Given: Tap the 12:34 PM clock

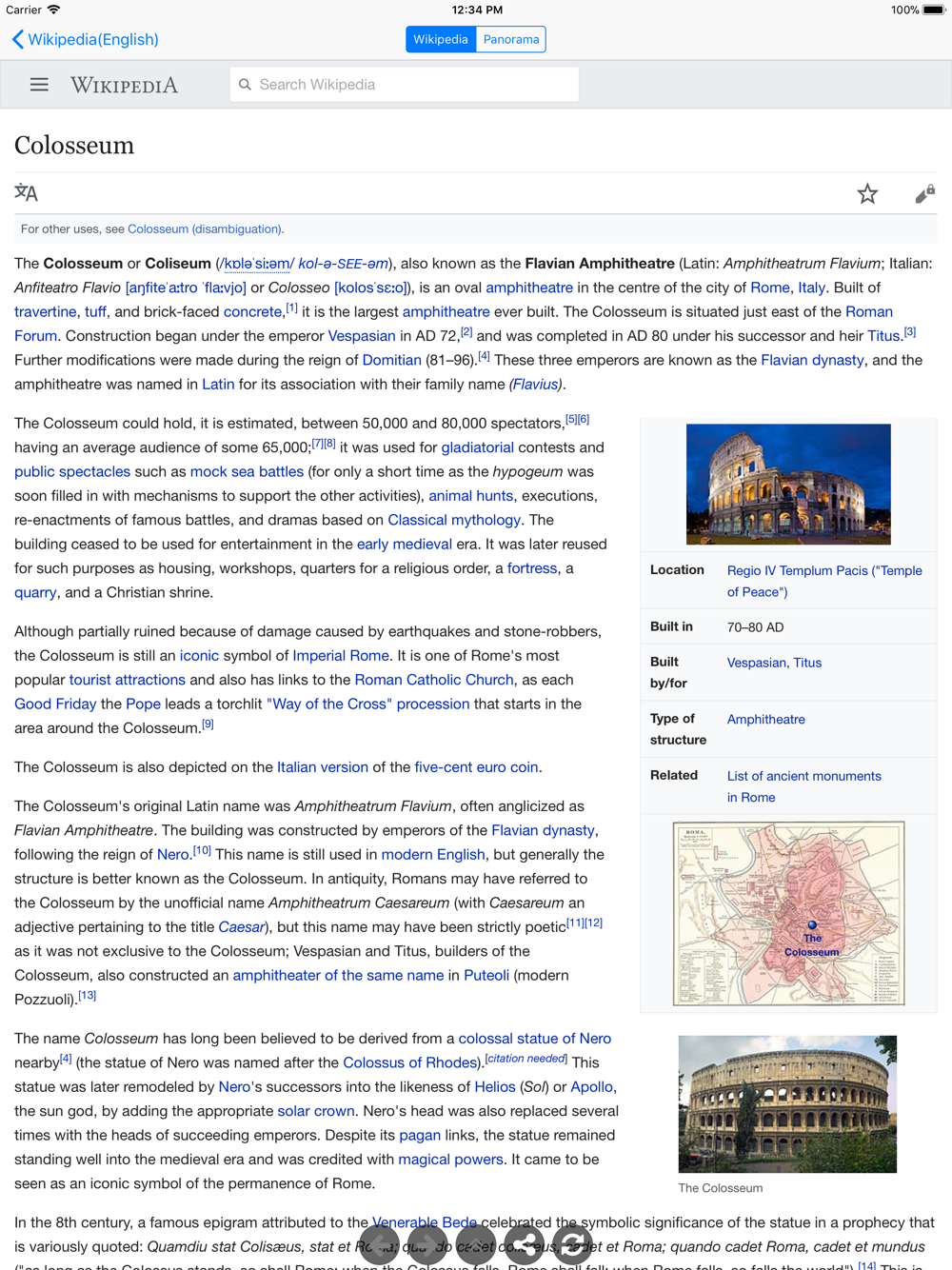Looking at the screenshot, I should 477,10.
